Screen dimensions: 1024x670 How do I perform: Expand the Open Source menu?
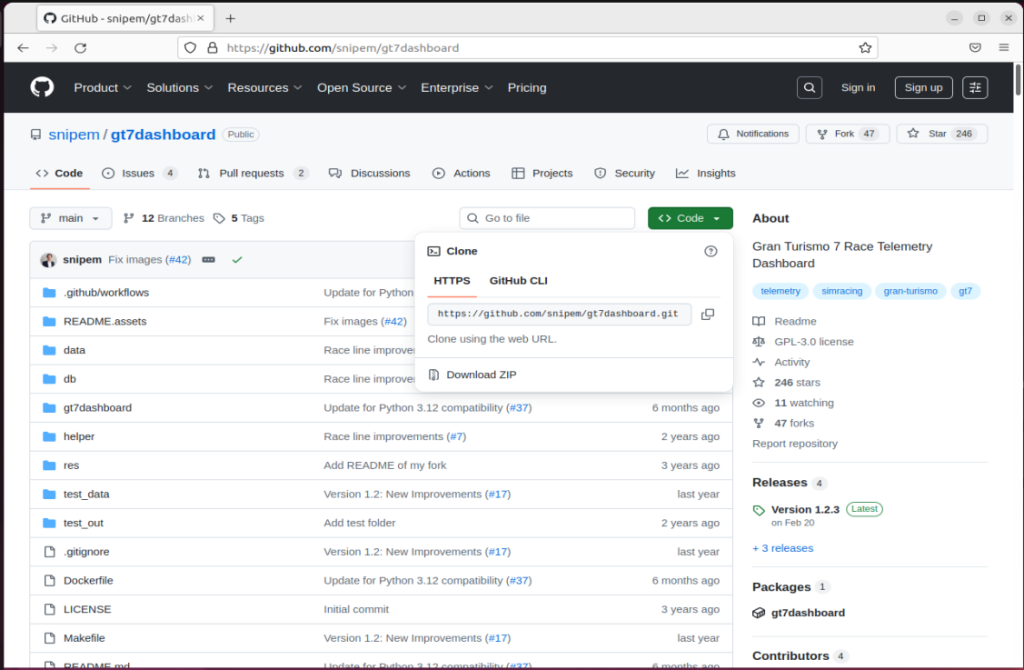coord(362,88)
